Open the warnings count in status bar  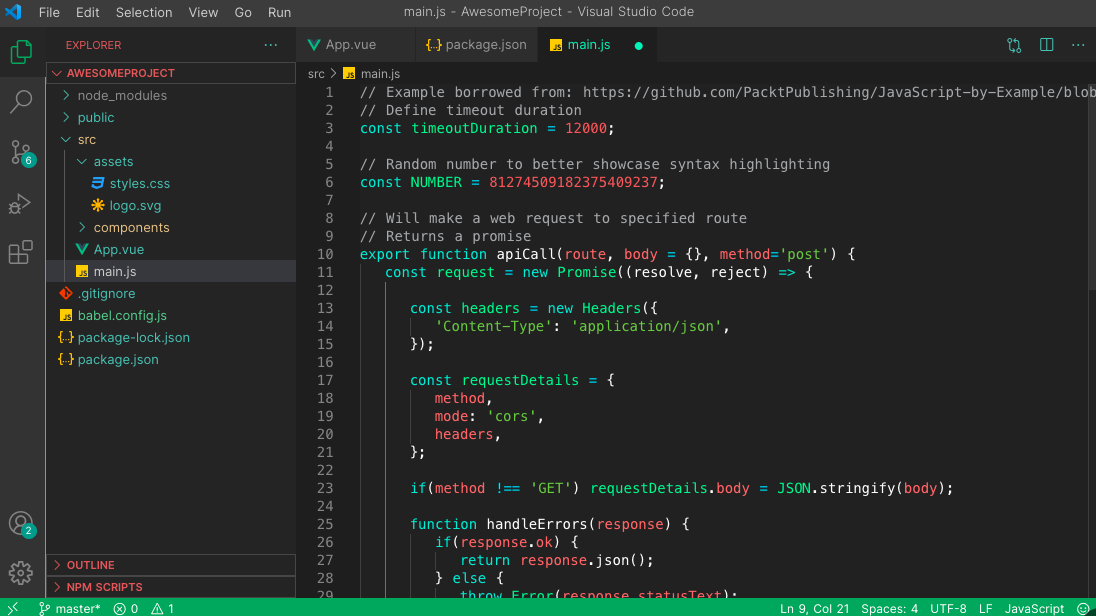[163, 608]
